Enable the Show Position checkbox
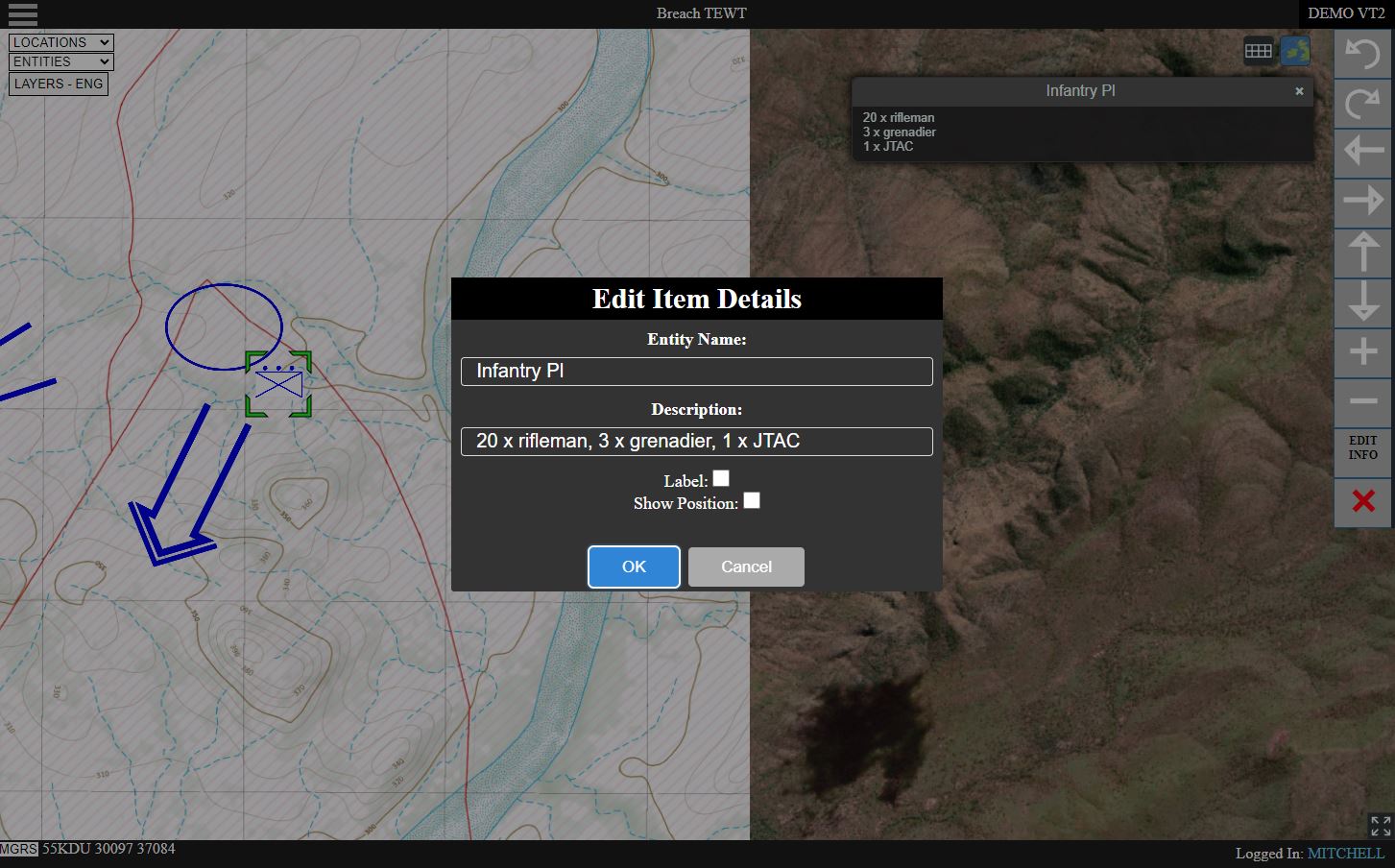Screen dimensions: 1395x868 click(x=752, y=500)
